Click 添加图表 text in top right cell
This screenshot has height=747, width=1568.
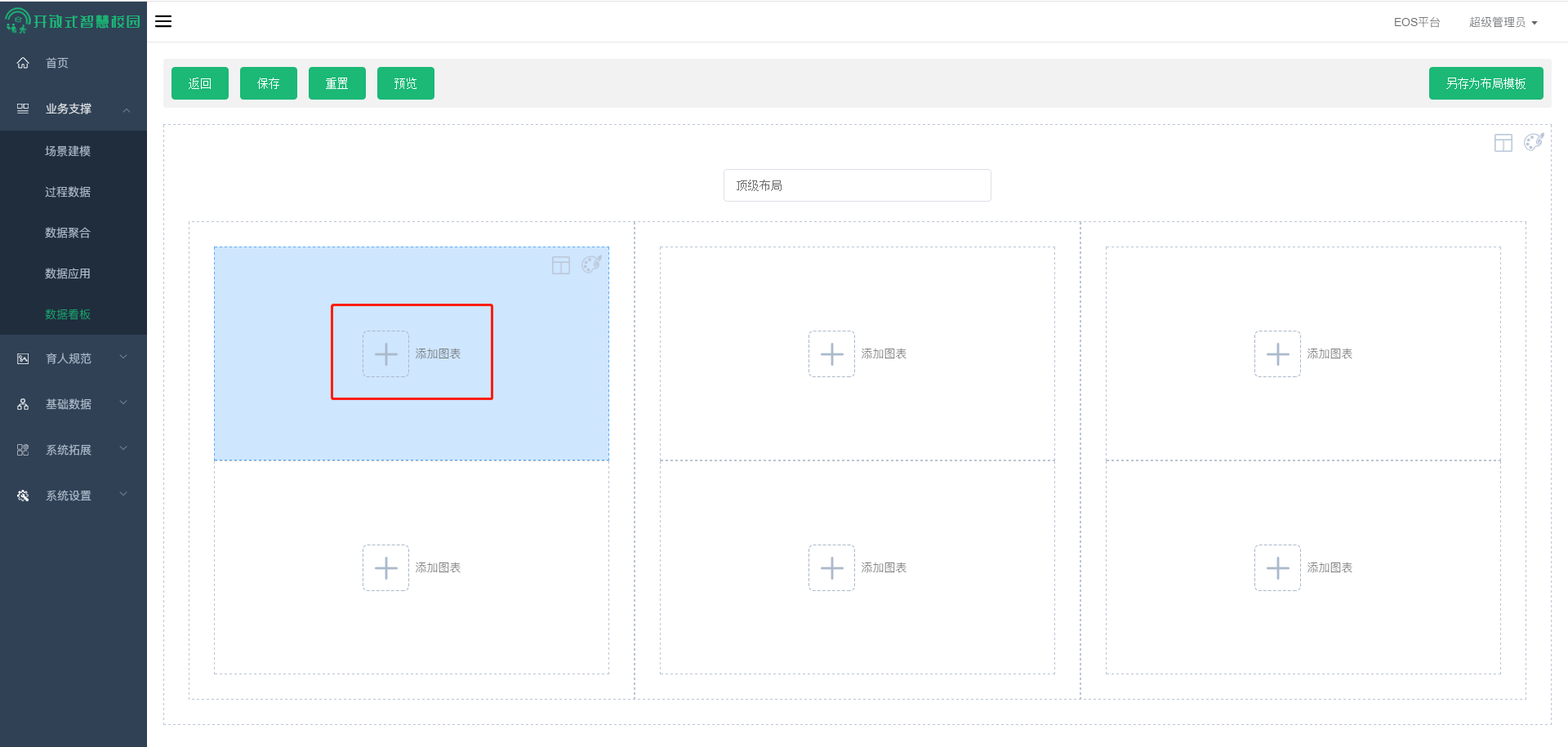click(1330, 353)
